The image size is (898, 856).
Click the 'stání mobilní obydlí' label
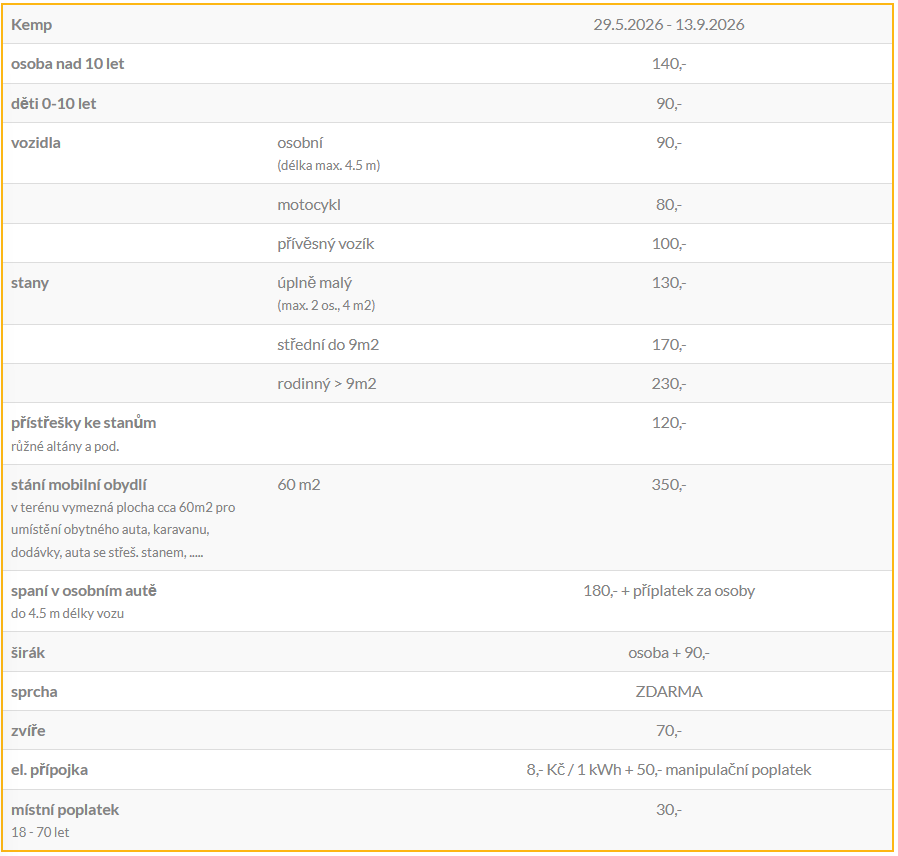click(79, 485)
